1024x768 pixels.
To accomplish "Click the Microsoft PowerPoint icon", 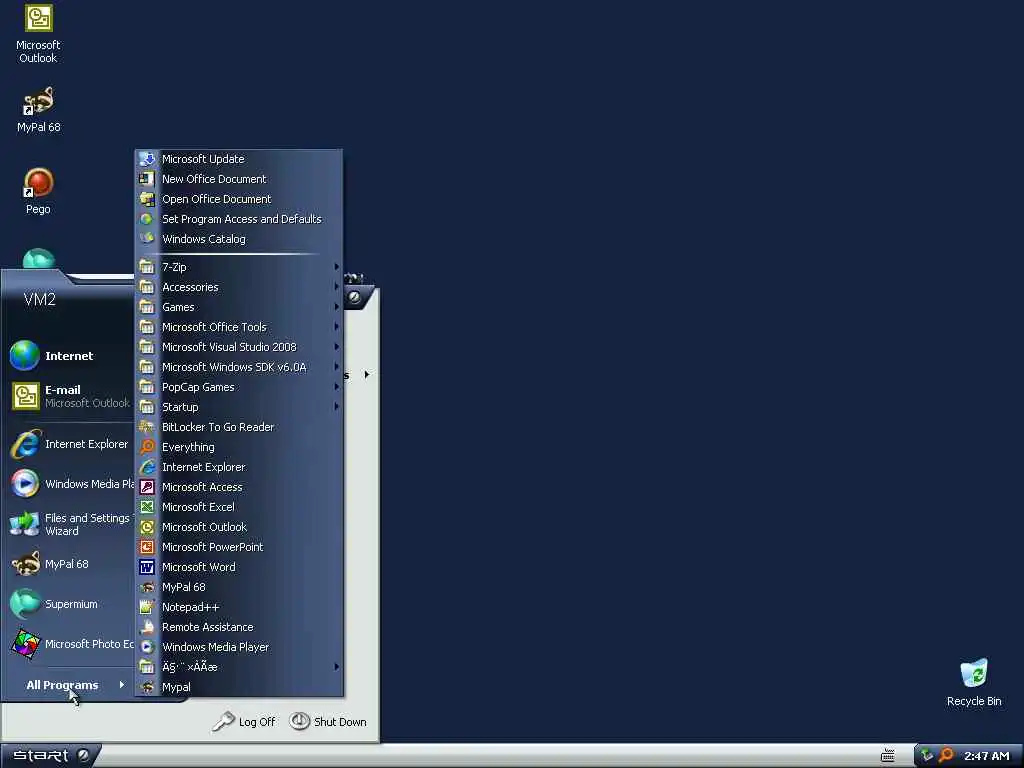I will coord(147,547).
